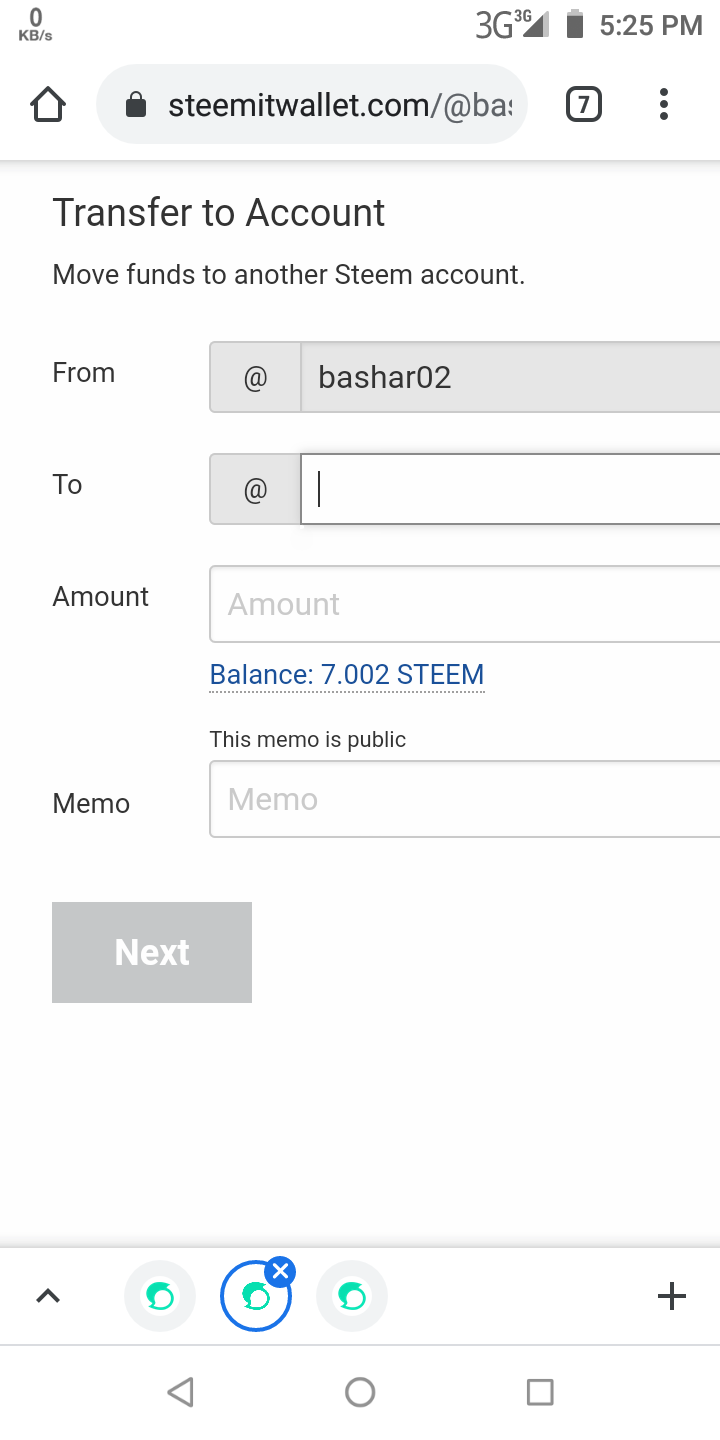The width and height of the screenshot is (720, 1440).
Task: Tap the Memo input field
Action: 465,799
